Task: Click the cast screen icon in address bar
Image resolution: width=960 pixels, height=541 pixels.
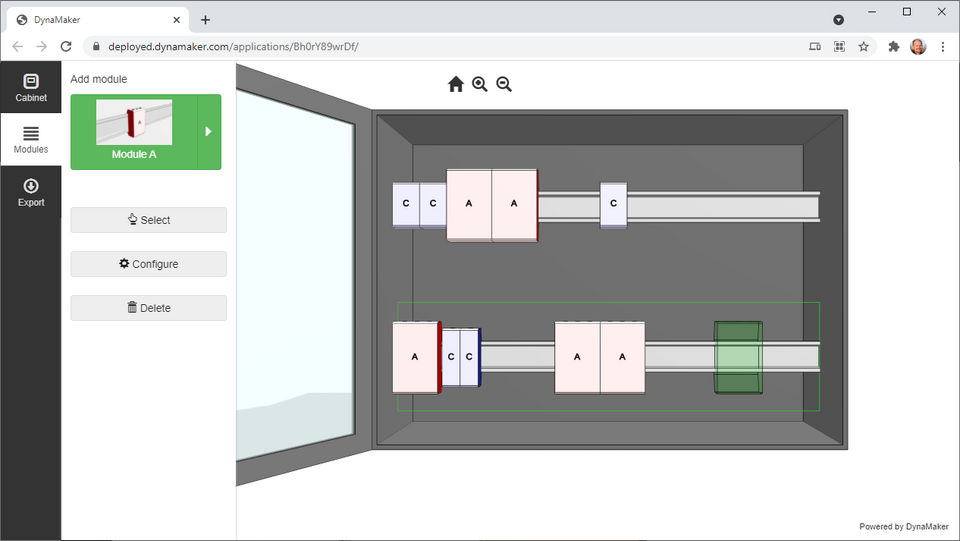Action: [x=815, y=47]
